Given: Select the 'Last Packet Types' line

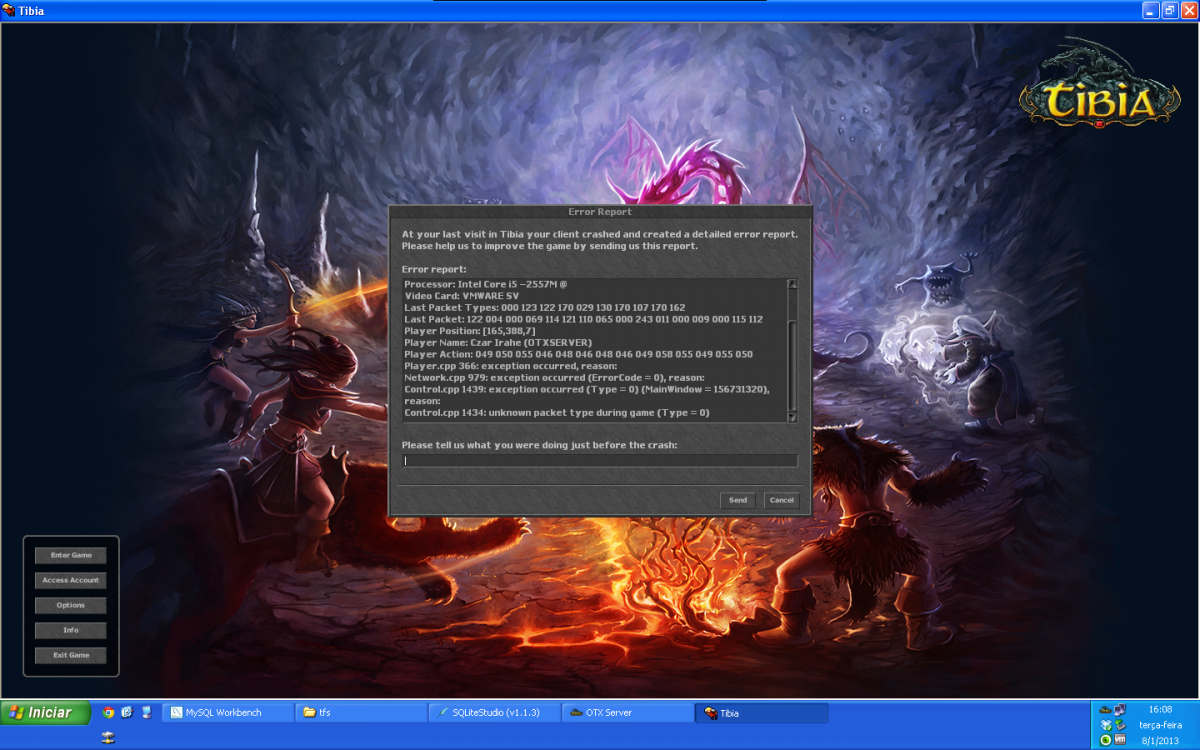Looking at the screenshot, I should (545, 307).
